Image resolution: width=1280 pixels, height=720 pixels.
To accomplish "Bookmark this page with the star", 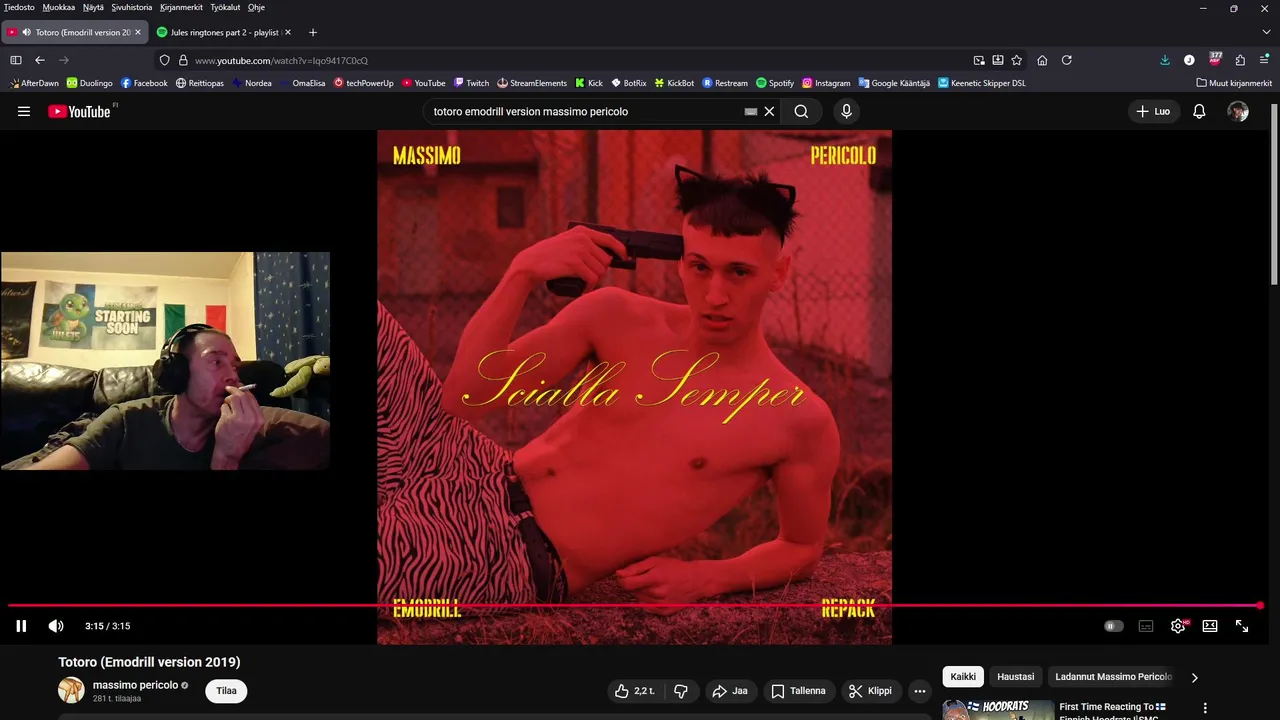I will (x=1016, y=60).
